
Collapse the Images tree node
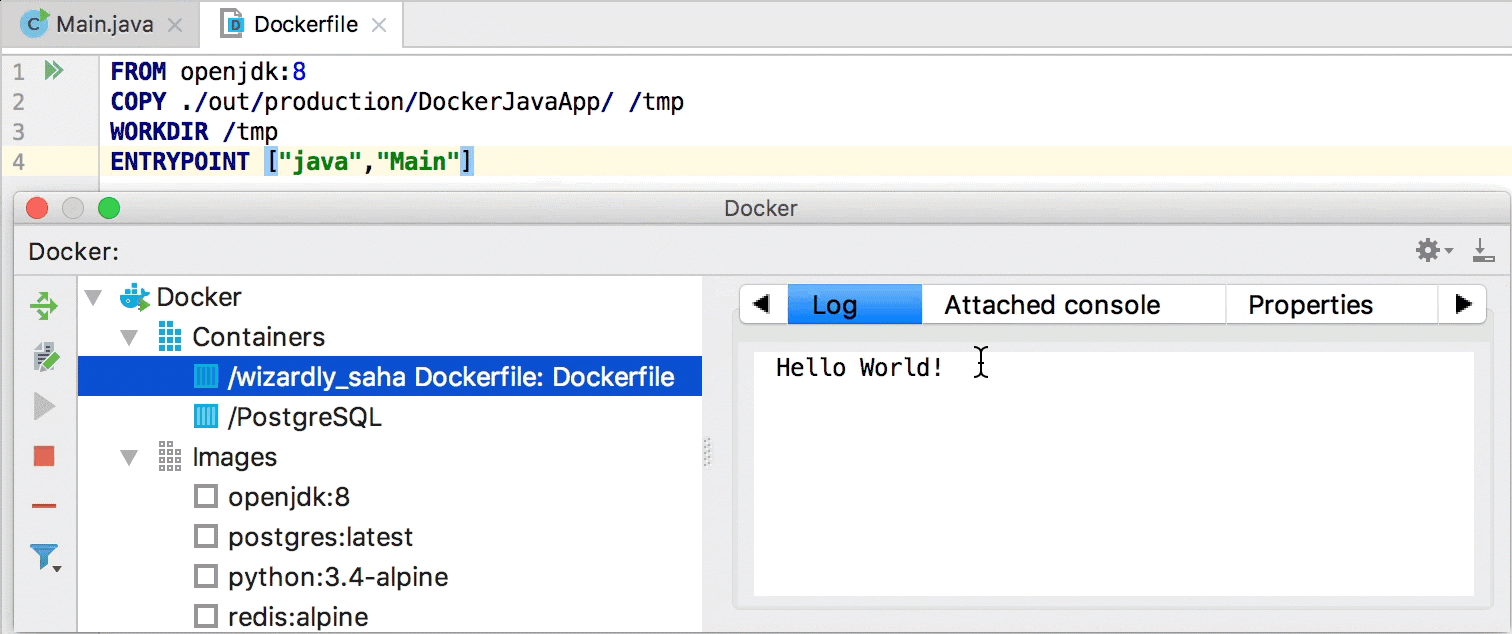click(128, 457)
